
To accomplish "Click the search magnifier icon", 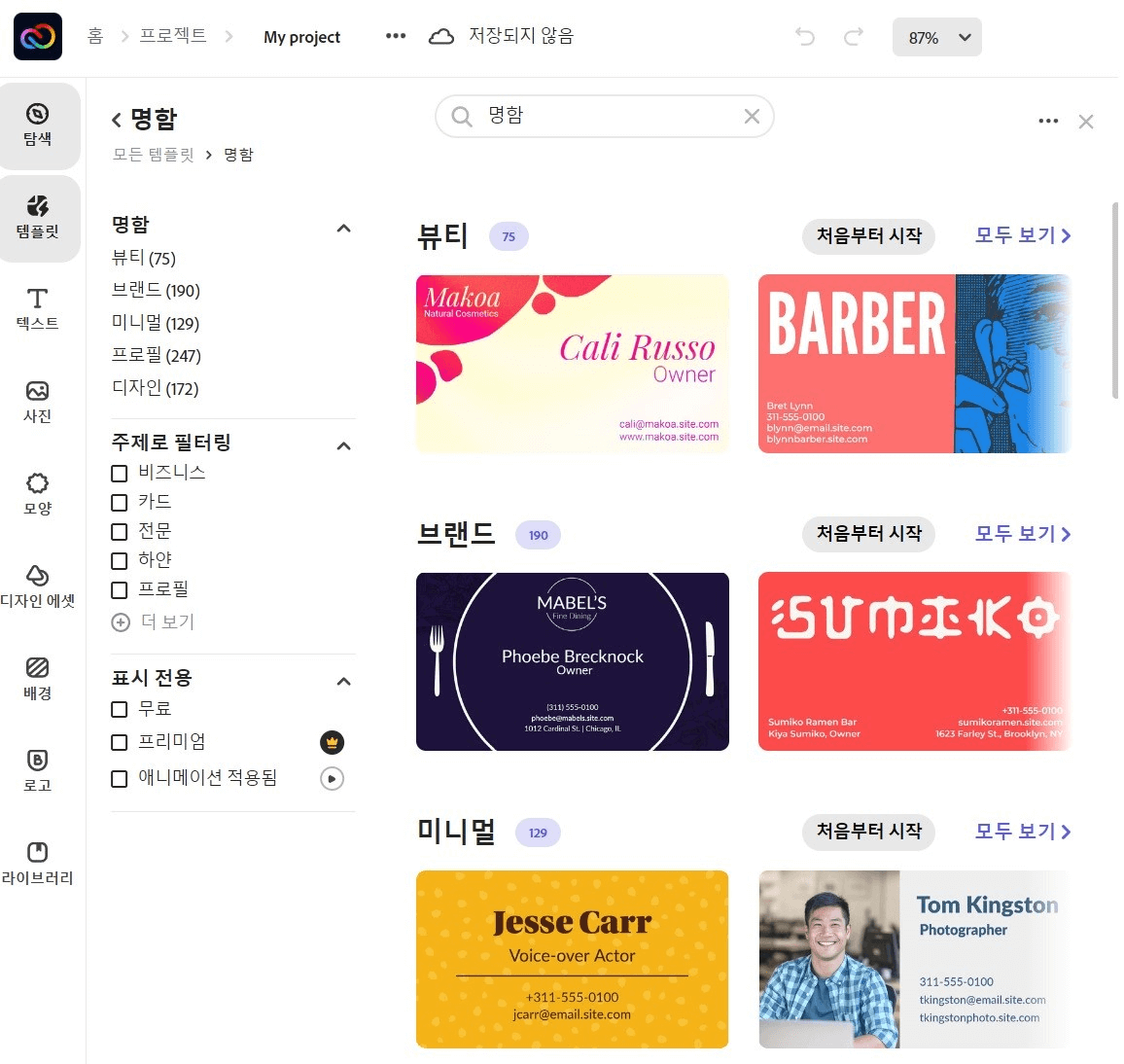I will tap(463, 117).
